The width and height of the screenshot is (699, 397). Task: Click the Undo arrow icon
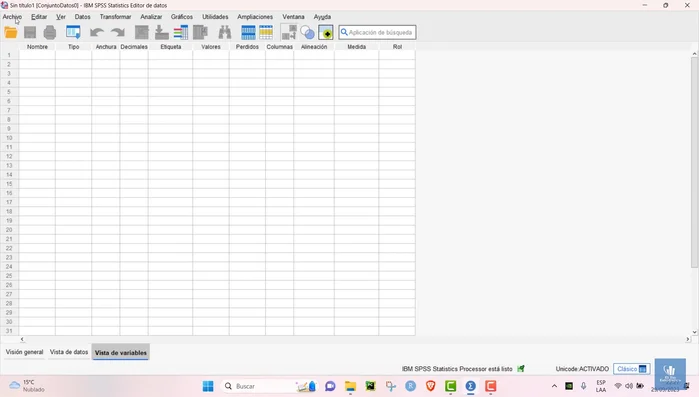tap(97, 33)
